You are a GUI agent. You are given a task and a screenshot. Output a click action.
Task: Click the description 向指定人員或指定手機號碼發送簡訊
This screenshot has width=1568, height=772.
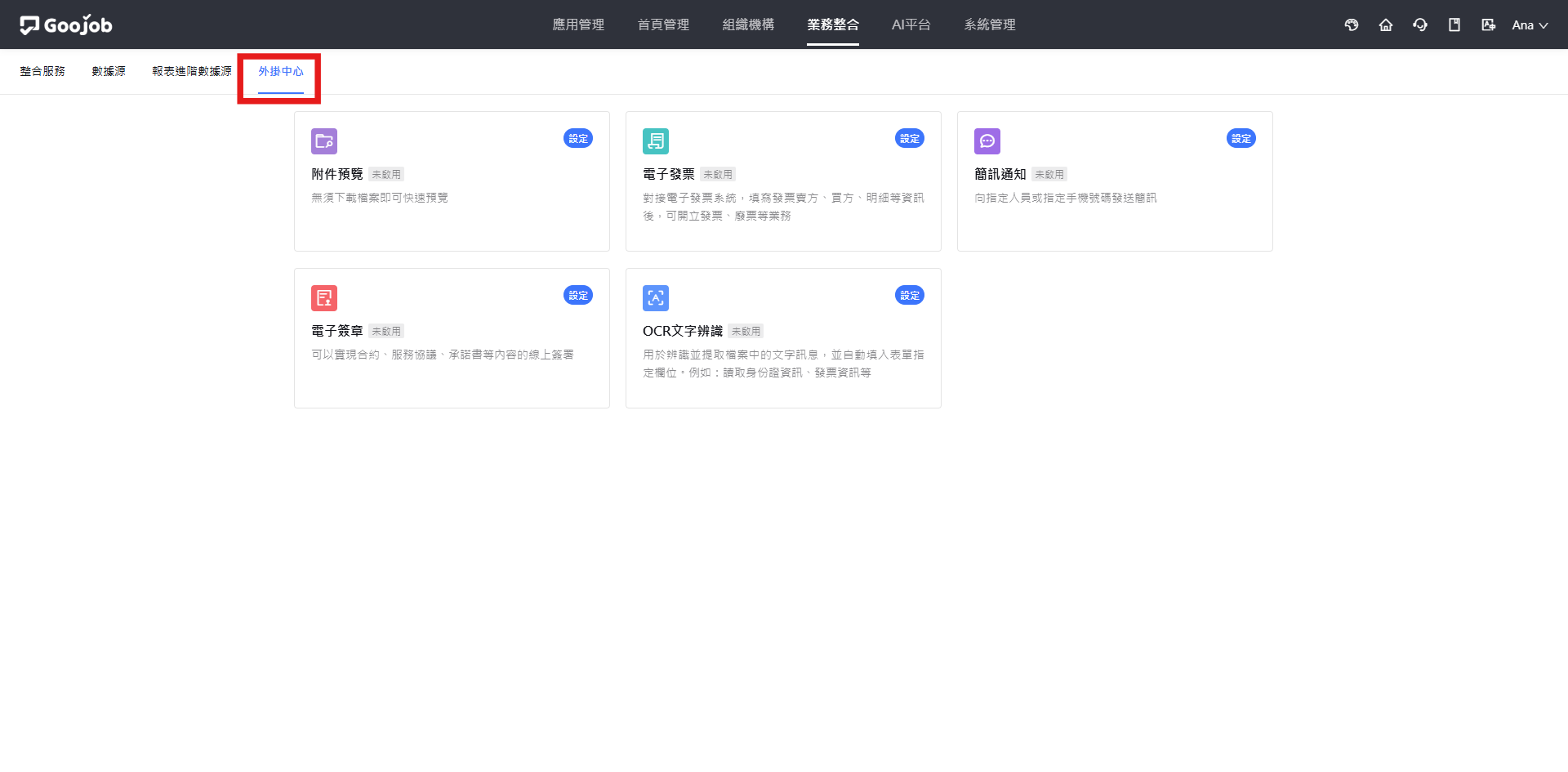click(1066, 198)
